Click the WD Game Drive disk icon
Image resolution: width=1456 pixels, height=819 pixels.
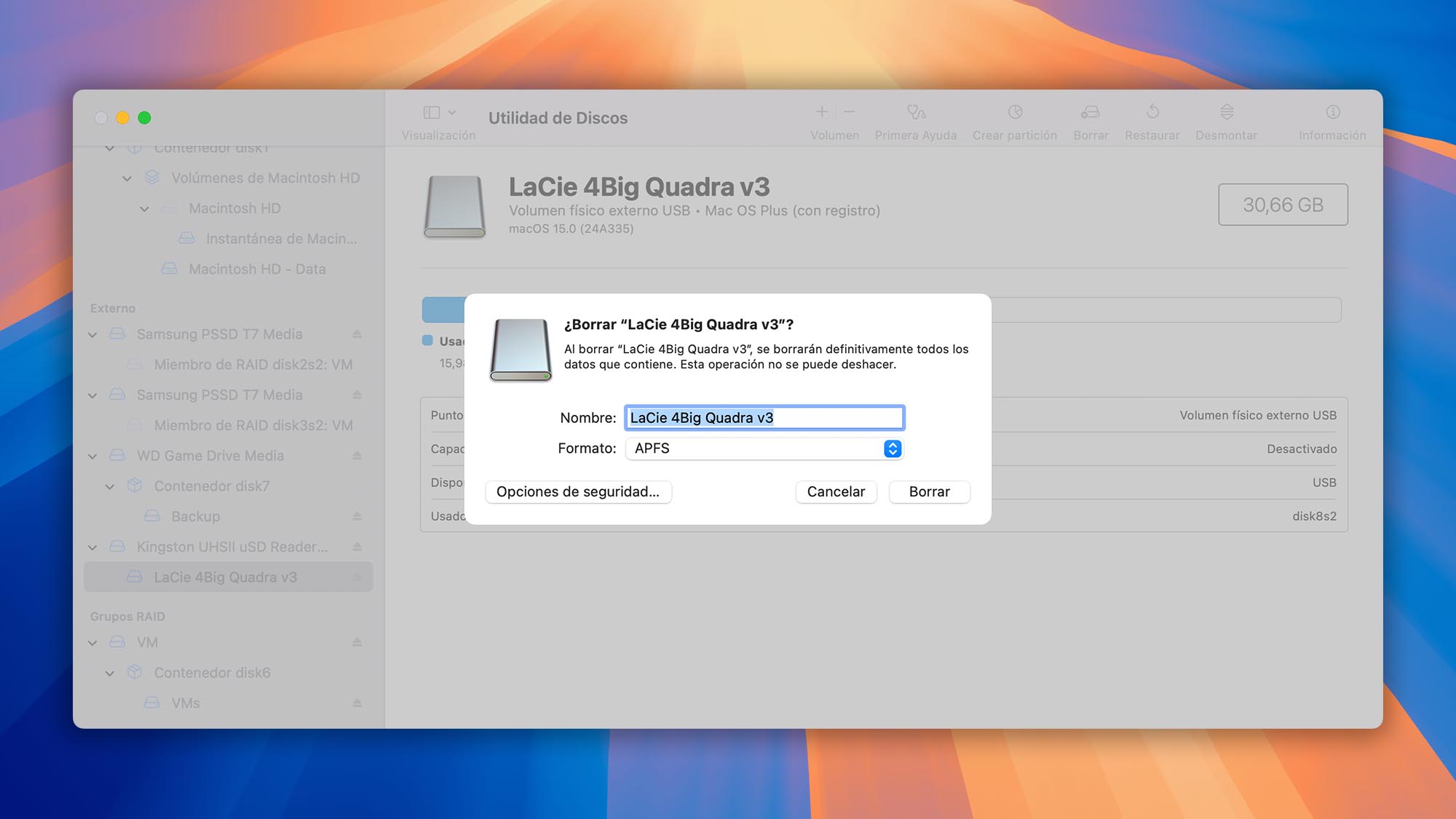[117, 456]
